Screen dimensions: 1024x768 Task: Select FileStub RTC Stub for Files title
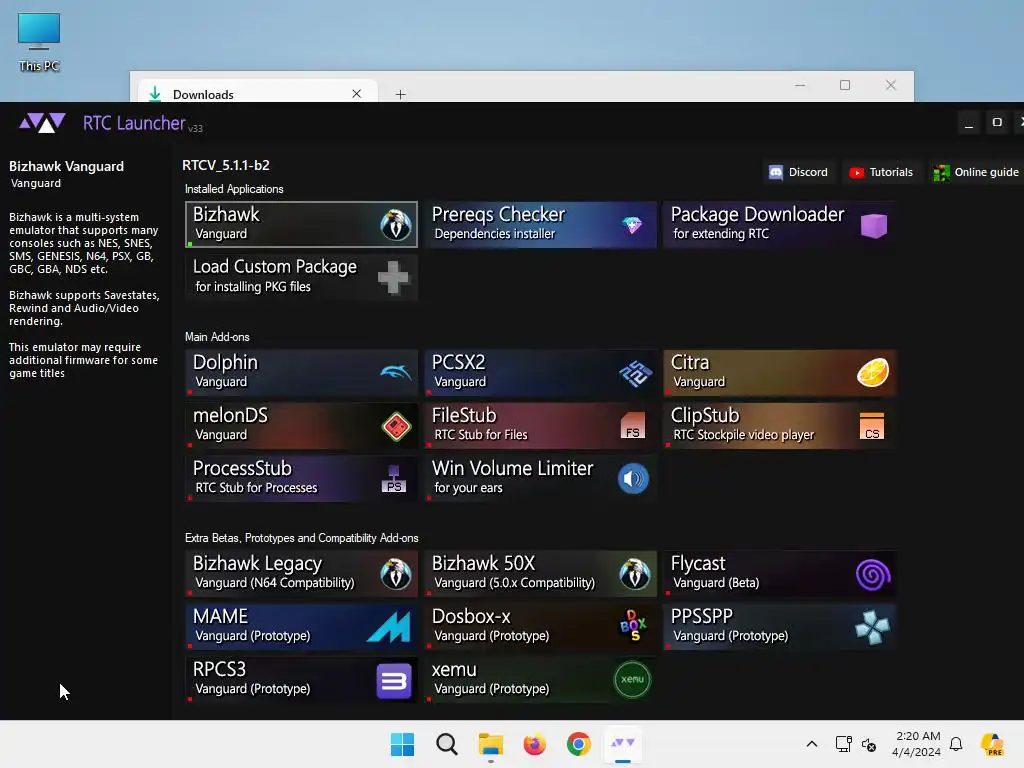(464, 415)
